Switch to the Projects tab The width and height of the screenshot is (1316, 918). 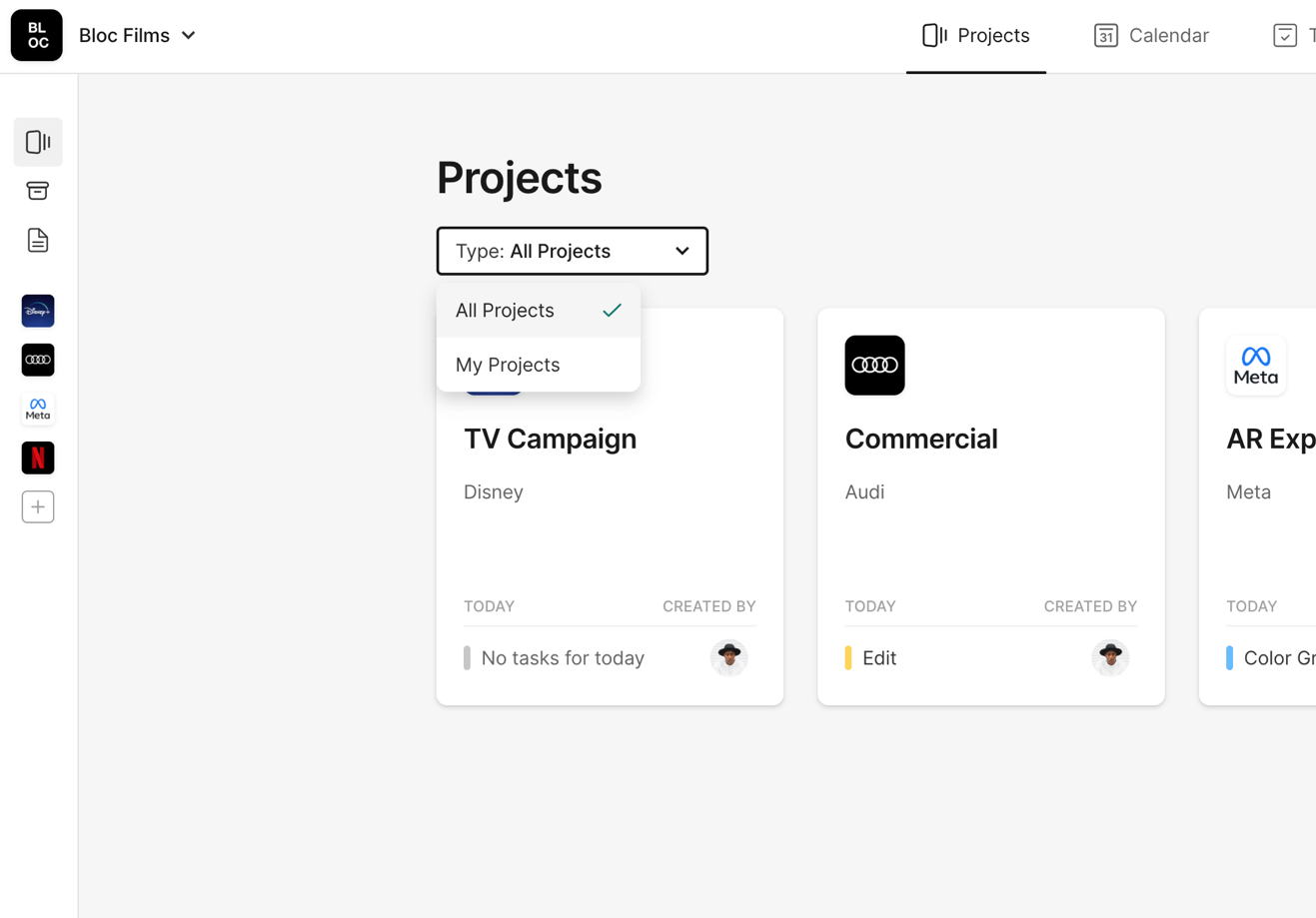(x=975, y=36)
